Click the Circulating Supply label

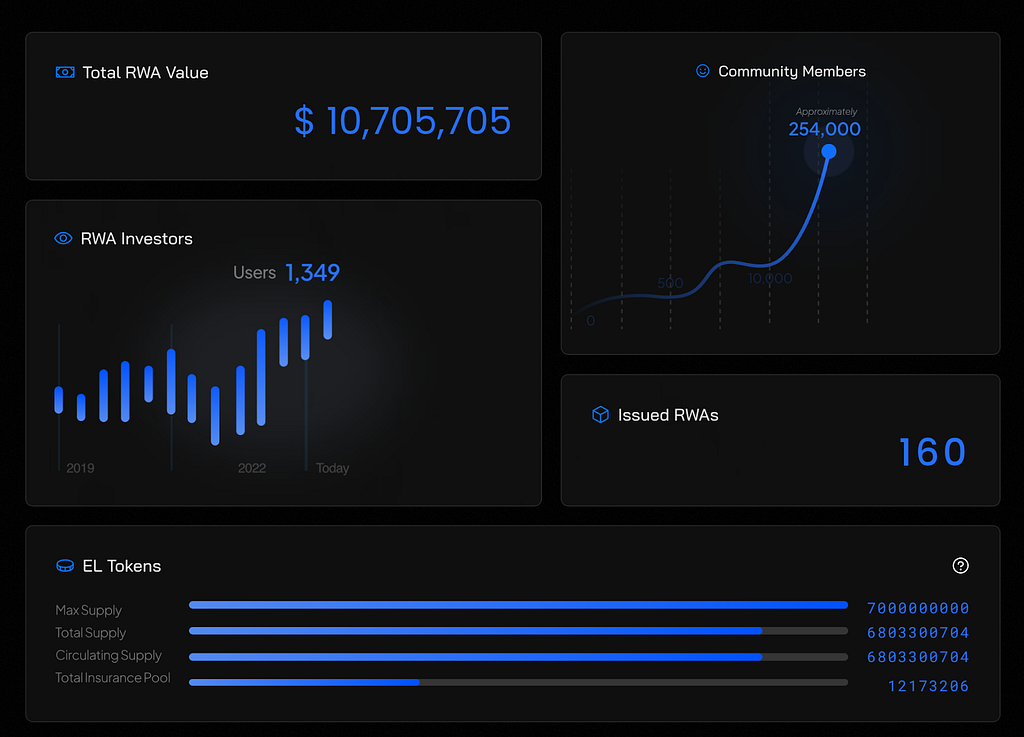(x=108, y=655)
